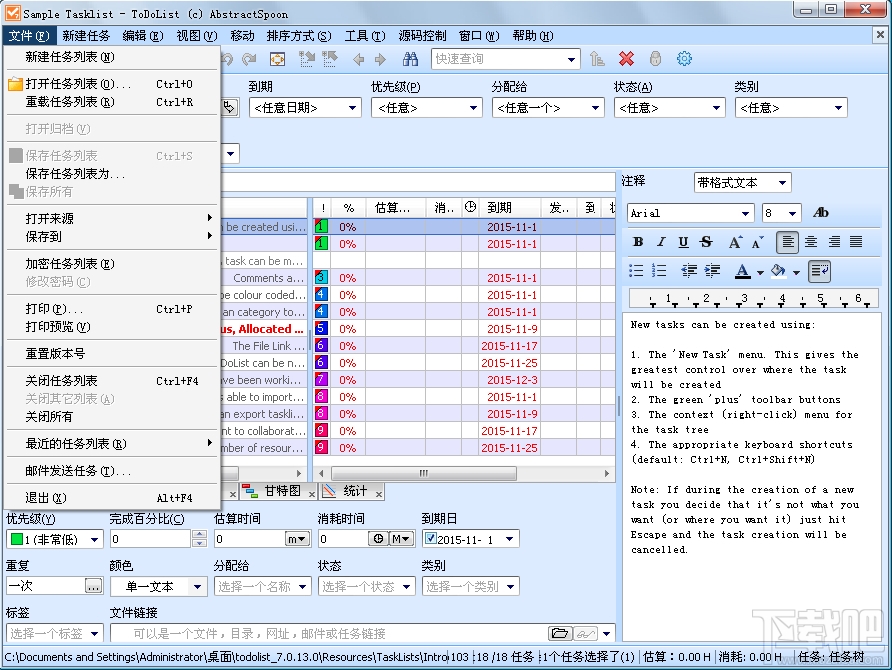The width and height of the screenshot is (892, 670).
Task: Open preferences with blue gear icon
Action: click(684, 59)
